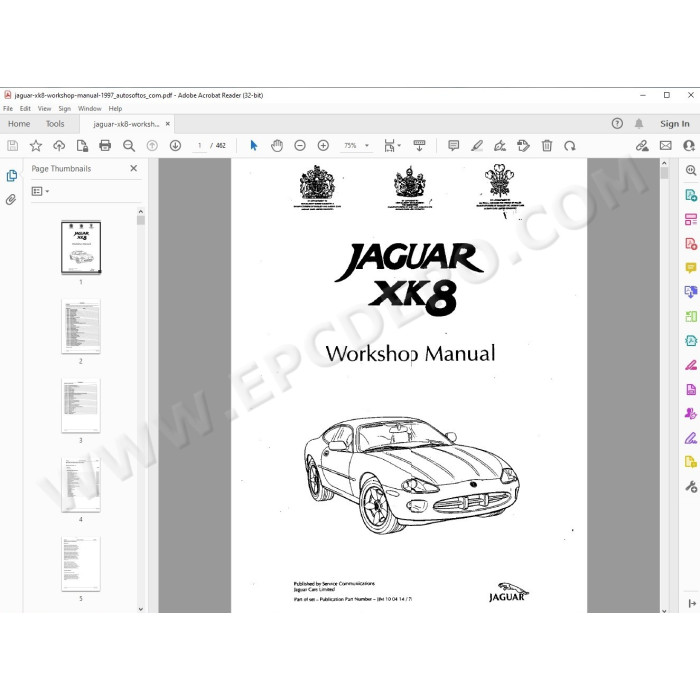This screenshot has width=700, height=700.
Task: Open the sign document pen tool
Action: pyautogui.click(x=500, y=146)
